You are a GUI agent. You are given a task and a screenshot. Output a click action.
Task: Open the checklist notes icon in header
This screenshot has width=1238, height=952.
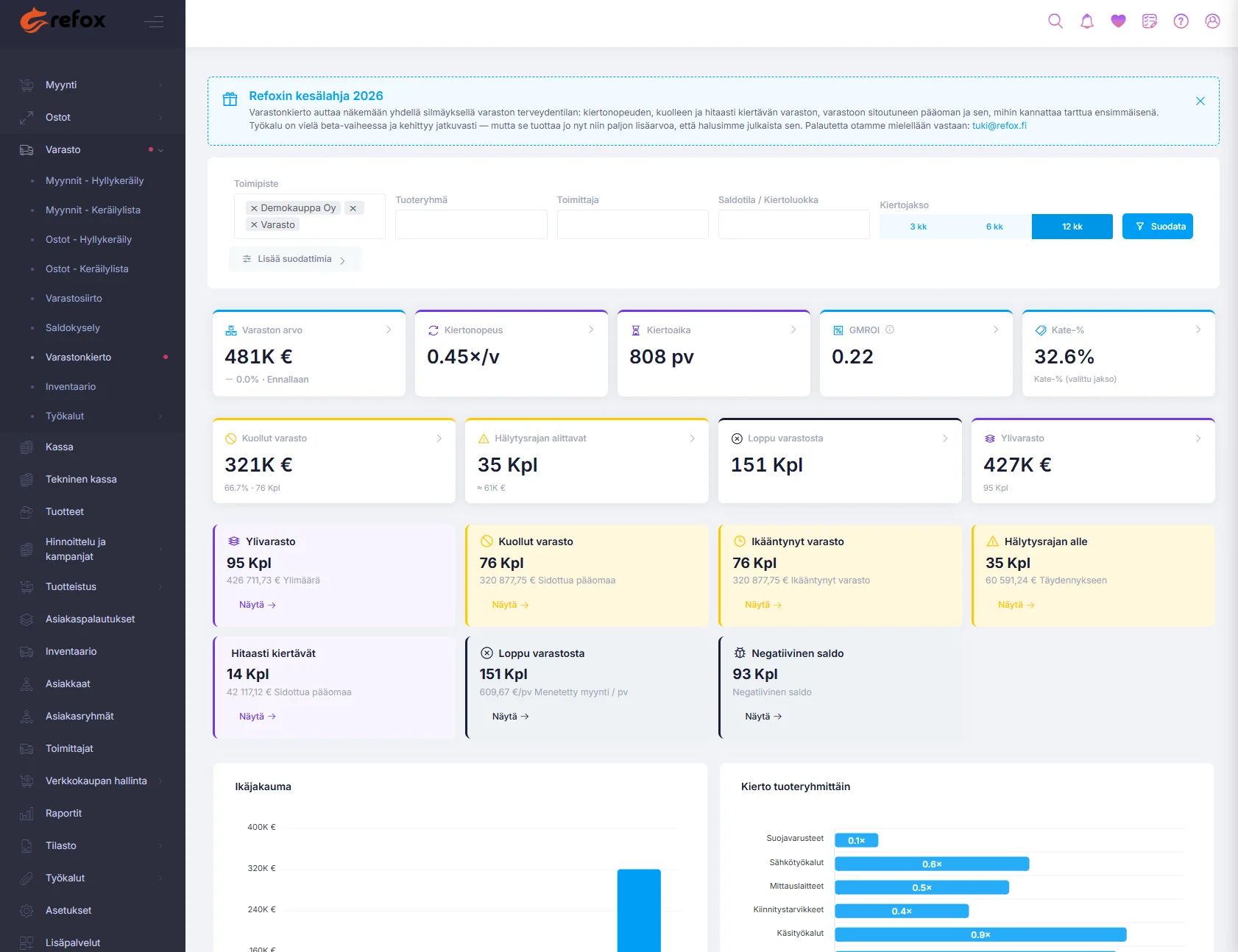(x=1150, y=21)
